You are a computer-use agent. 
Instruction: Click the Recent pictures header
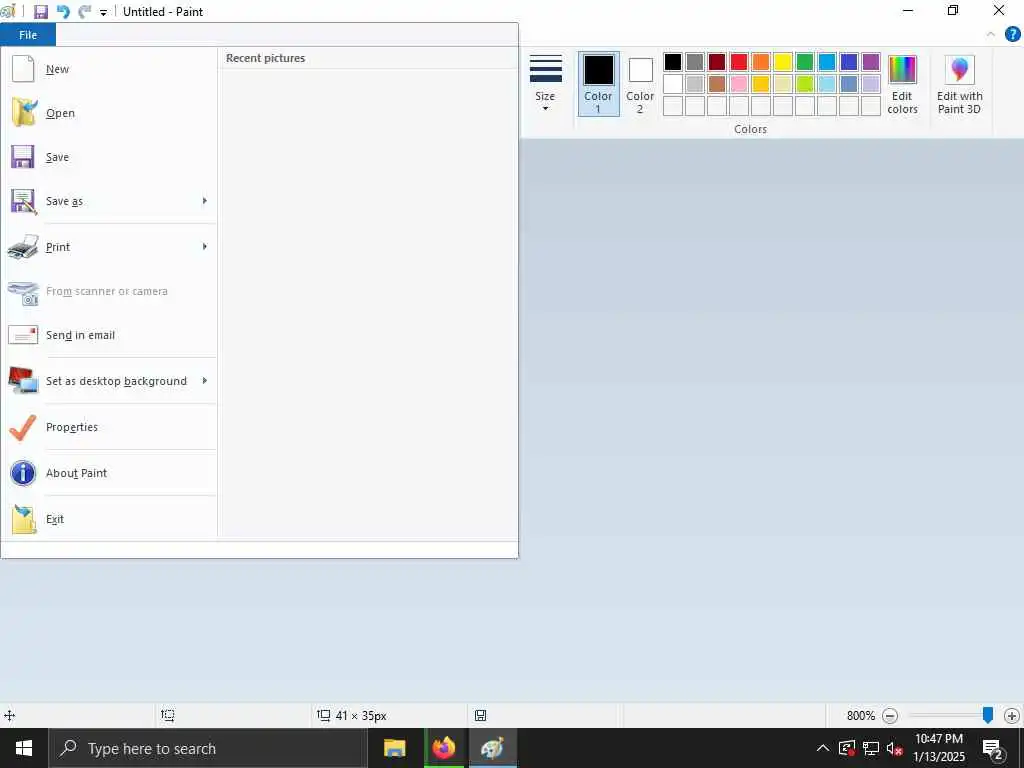[x=265, y=58]
